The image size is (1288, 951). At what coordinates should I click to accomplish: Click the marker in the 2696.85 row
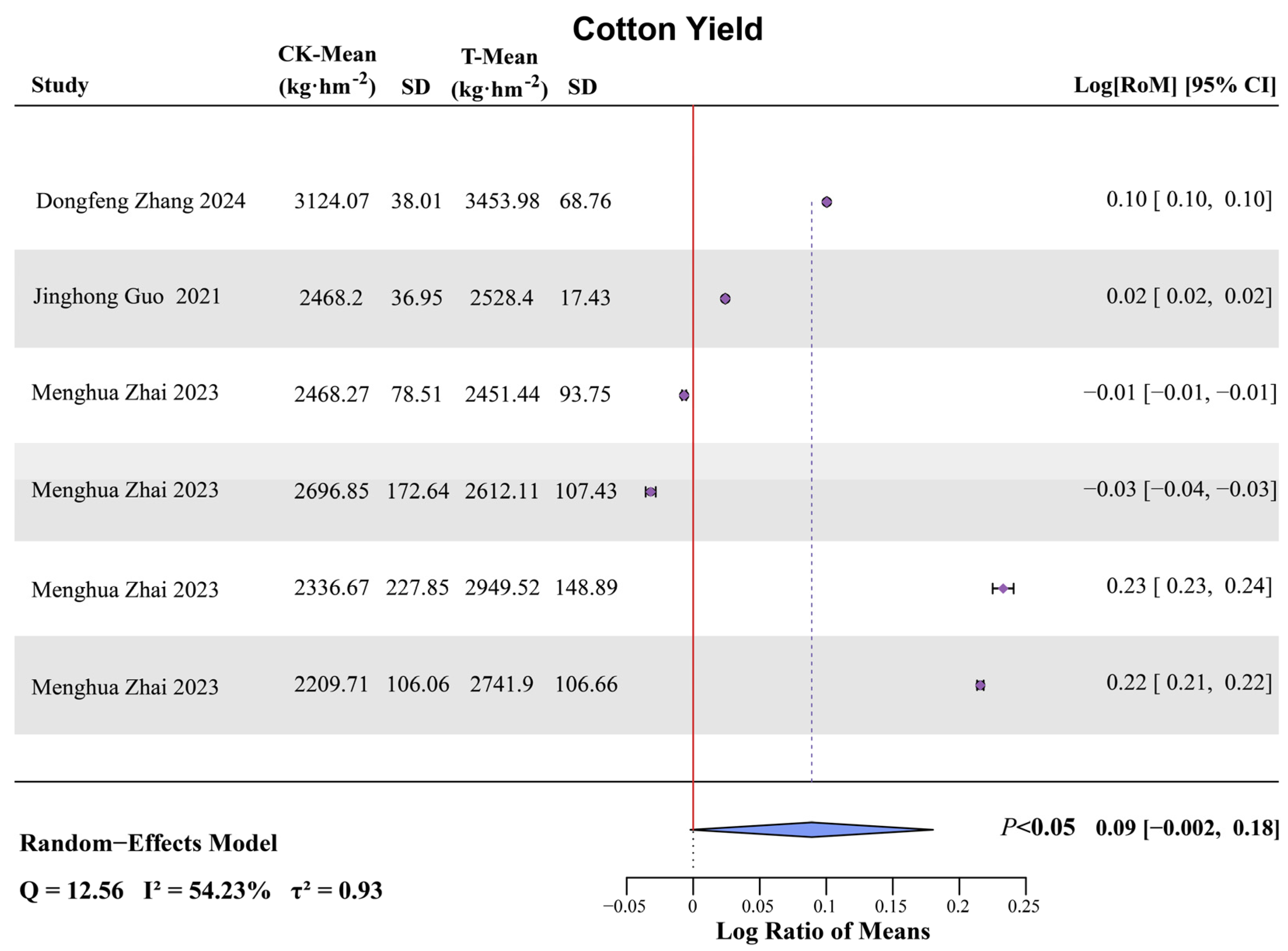coord(651,492)
